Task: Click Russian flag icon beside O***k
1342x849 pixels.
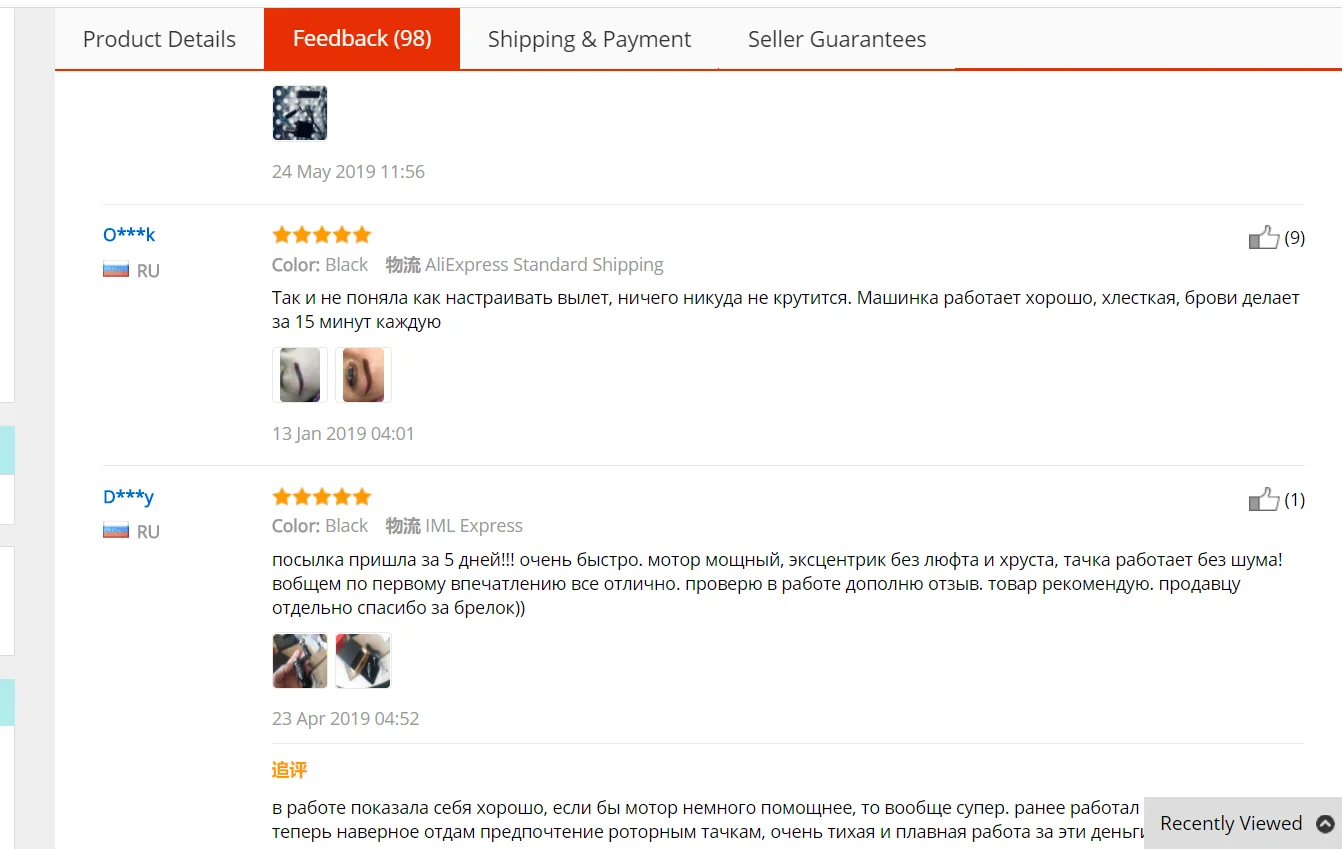Action: coord(116,270)
